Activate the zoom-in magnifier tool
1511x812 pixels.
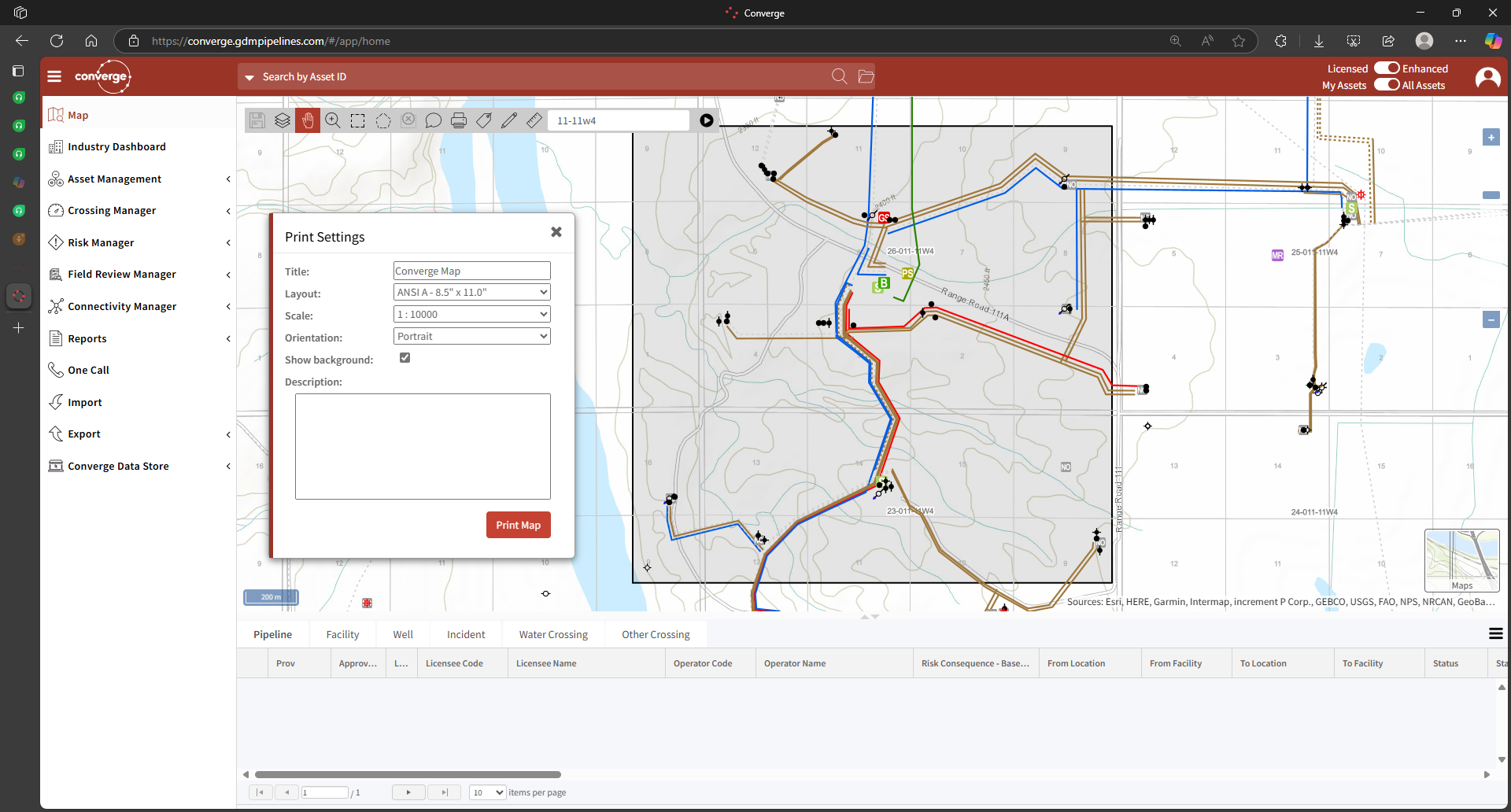(333, 120)
